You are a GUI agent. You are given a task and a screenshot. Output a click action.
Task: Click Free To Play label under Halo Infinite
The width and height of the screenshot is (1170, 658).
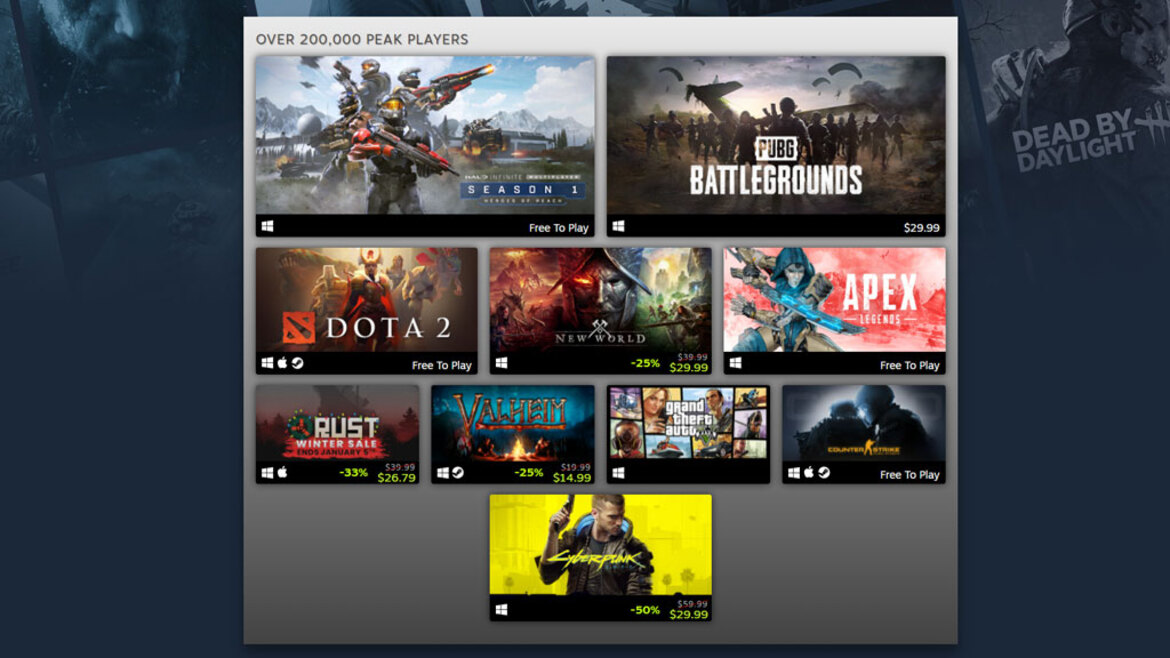(558, 228)
